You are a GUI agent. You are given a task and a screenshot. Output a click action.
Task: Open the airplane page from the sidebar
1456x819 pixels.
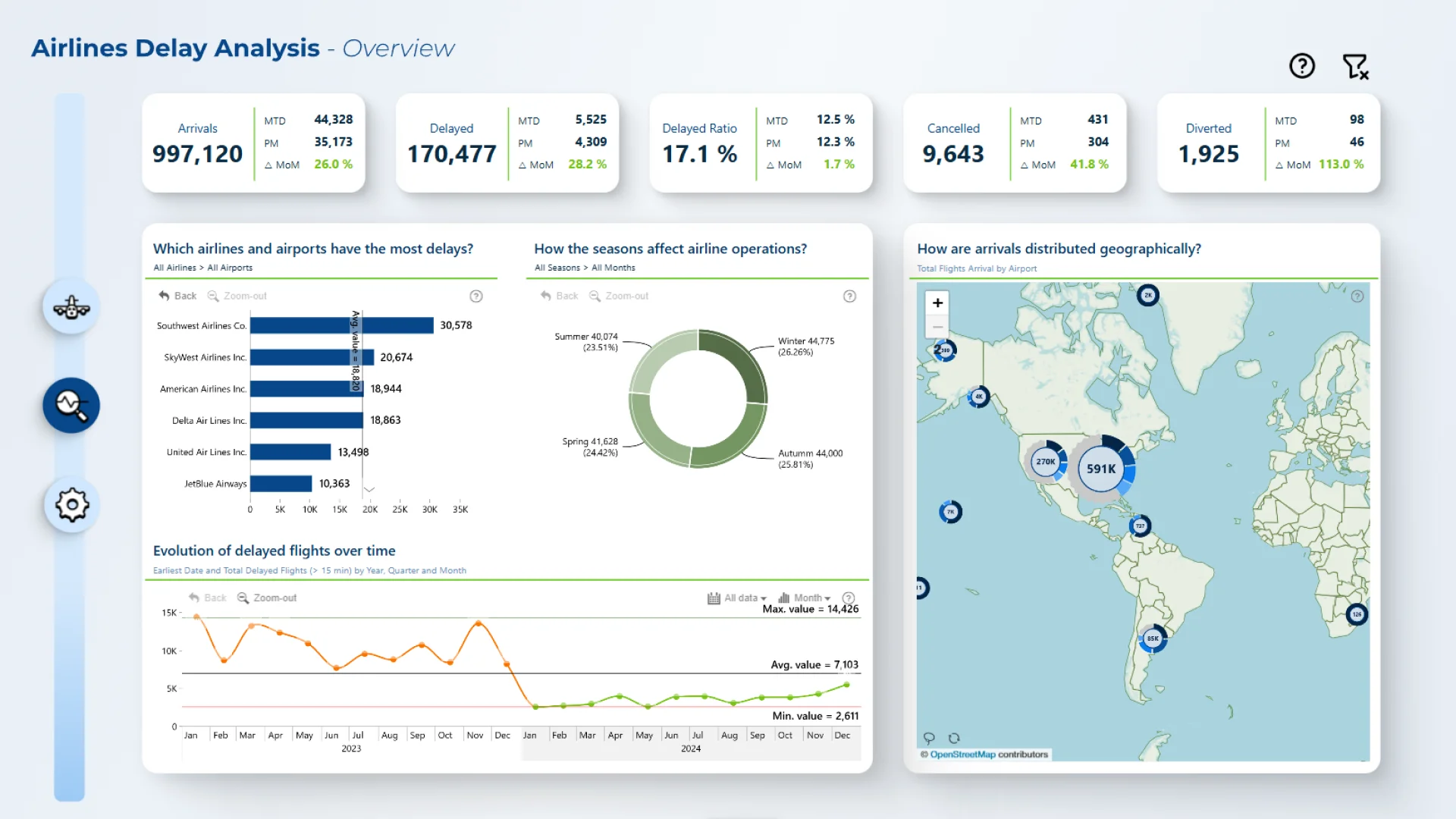click(x=71, y=307)
